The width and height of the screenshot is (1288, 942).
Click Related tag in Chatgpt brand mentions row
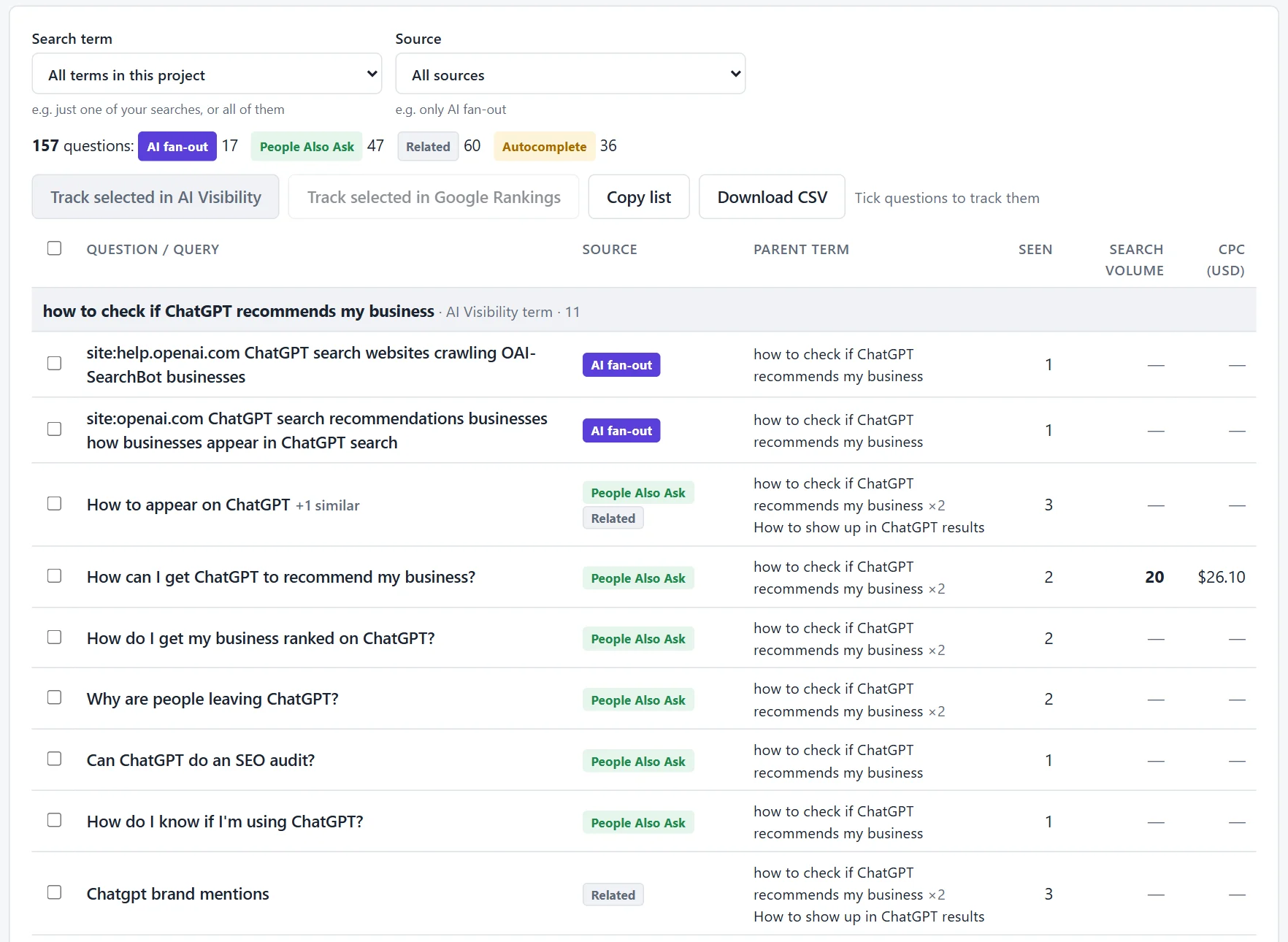(x=613, y=895)
